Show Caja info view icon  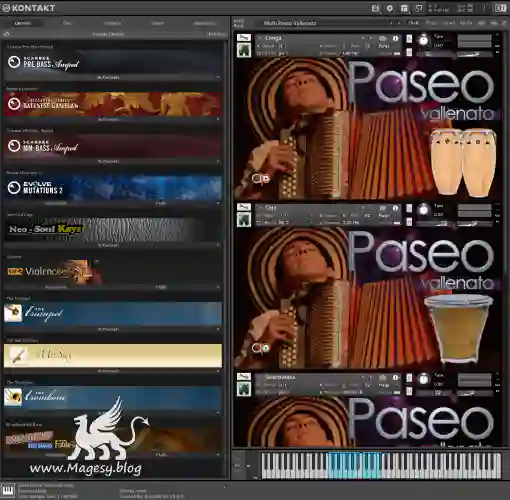tap(395, 208)
